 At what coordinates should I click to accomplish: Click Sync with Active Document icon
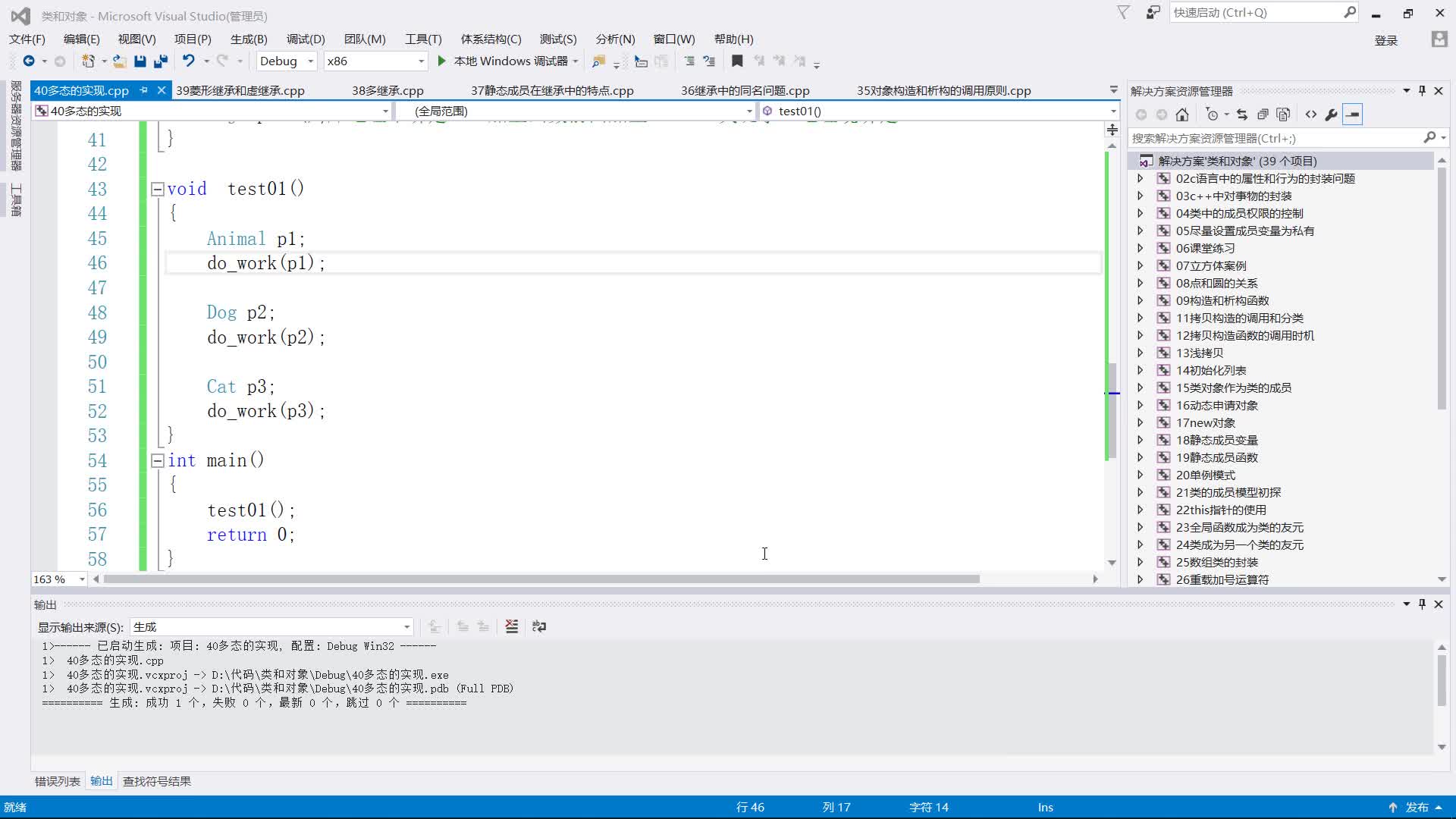pyautogui.click(x=1242, y=115)
